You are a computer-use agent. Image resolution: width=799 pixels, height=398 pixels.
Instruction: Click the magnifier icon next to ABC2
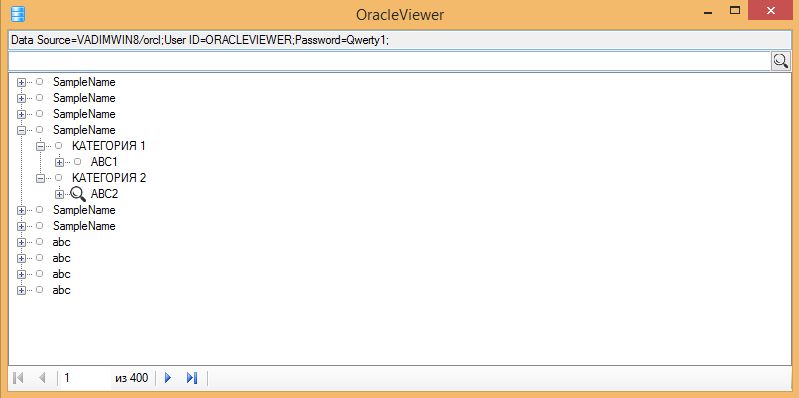(77, 194)
